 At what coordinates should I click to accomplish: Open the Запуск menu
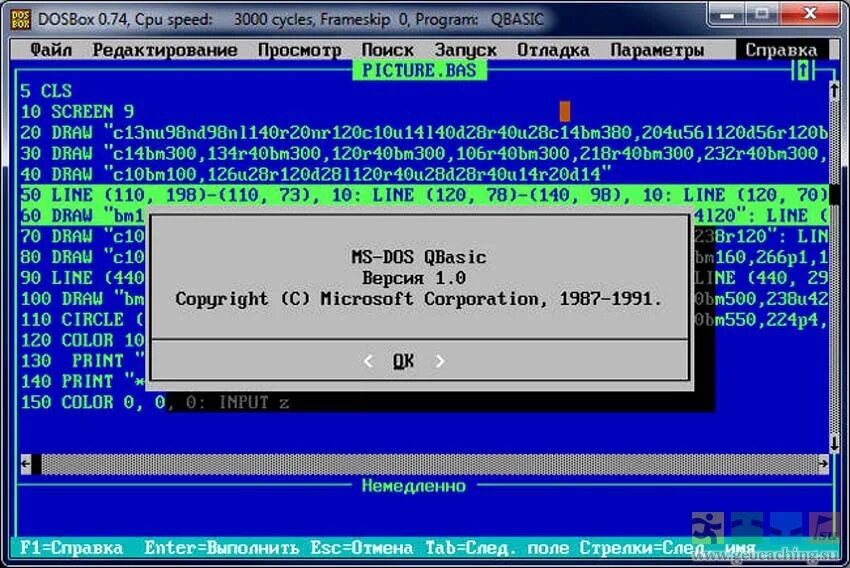[x=465, y=50]
